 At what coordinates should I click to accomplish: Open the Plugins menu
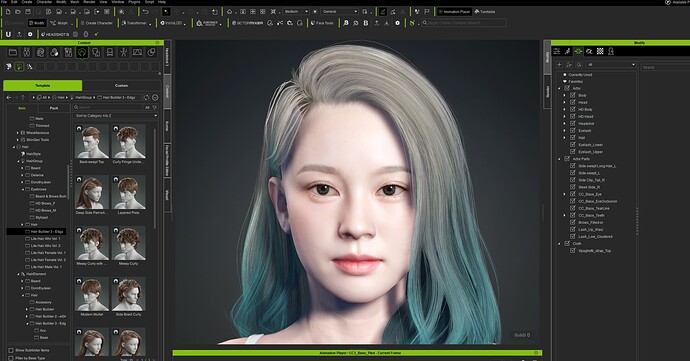click(134, 2)
